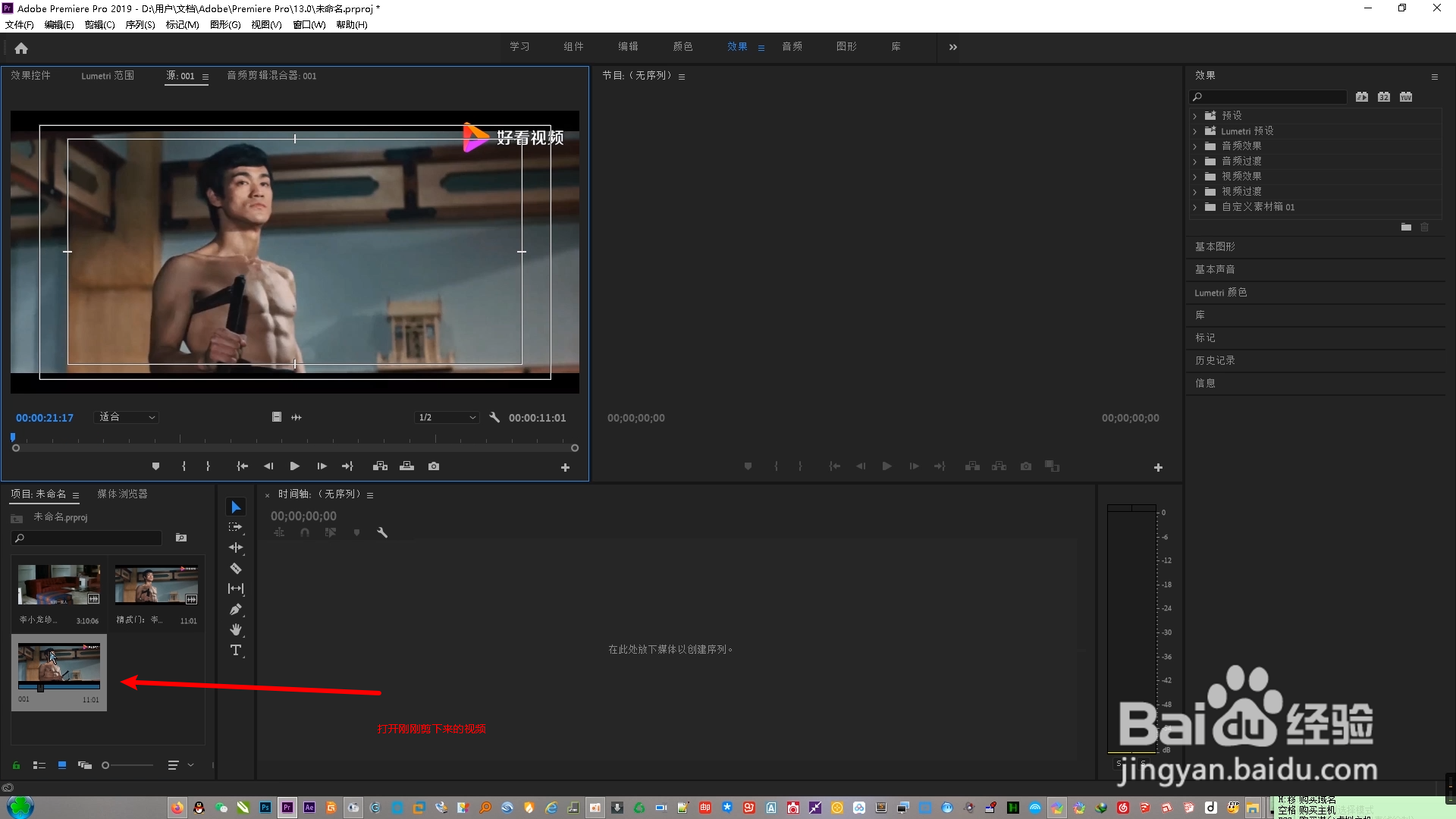The width and height of the screenshot is (1456, 819).
Task: Click the Insert button in Source monitor
Action: pos(381,466)
